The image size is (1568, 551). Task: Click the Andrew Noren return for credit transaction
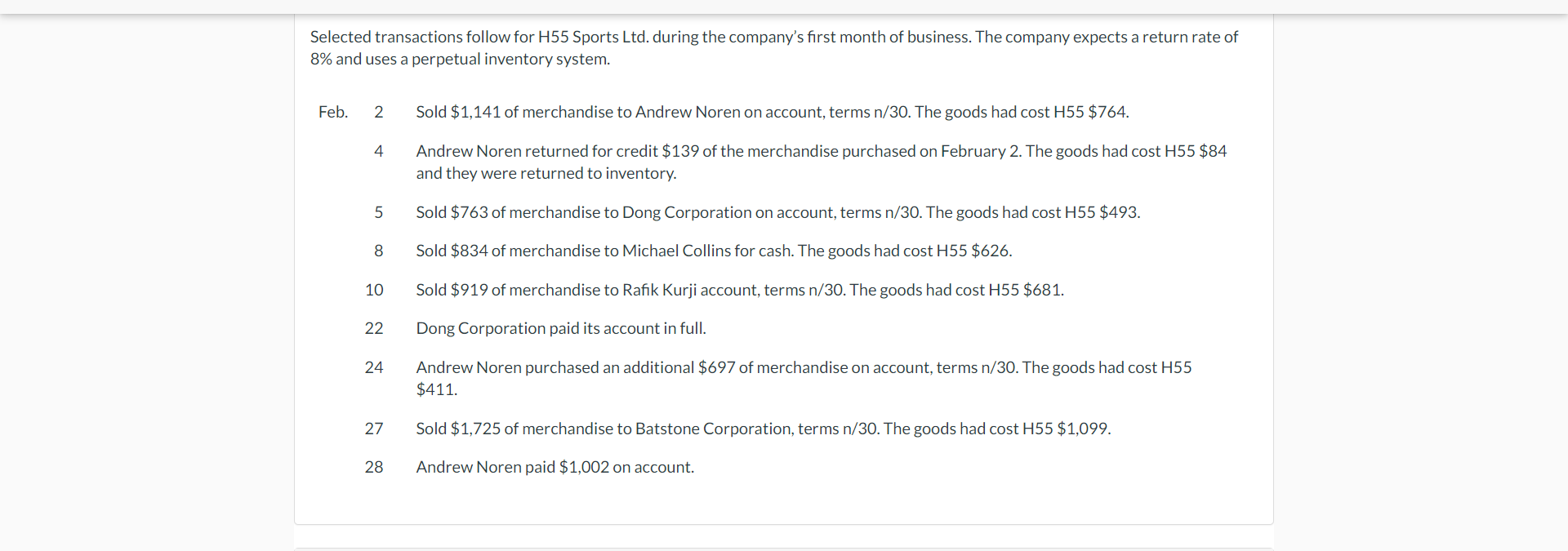coord(822,162)
